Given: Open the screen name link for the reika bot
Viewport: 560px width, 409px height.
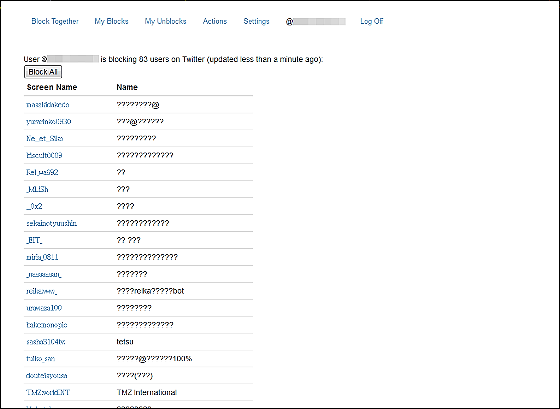Looking at the screenshot, I should click(x=41, y=291).
